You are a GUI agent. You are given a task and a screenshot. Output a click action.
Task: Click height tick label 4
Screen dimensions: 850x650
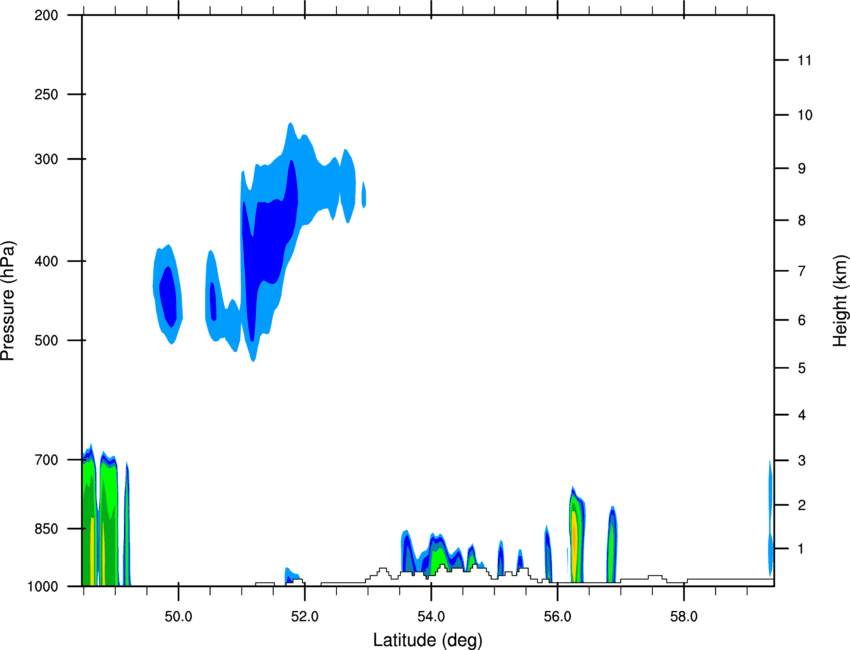click(802, 415)
